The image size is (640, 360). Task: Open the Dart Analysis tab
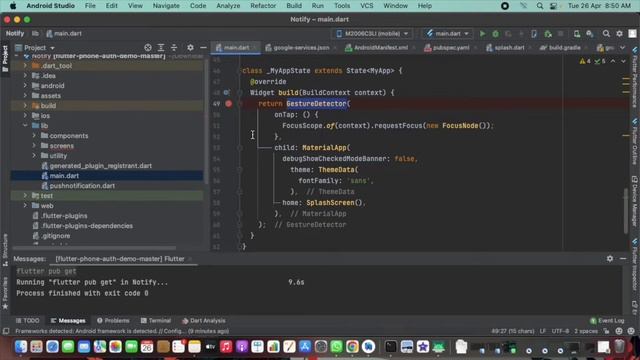coord(203,320)
